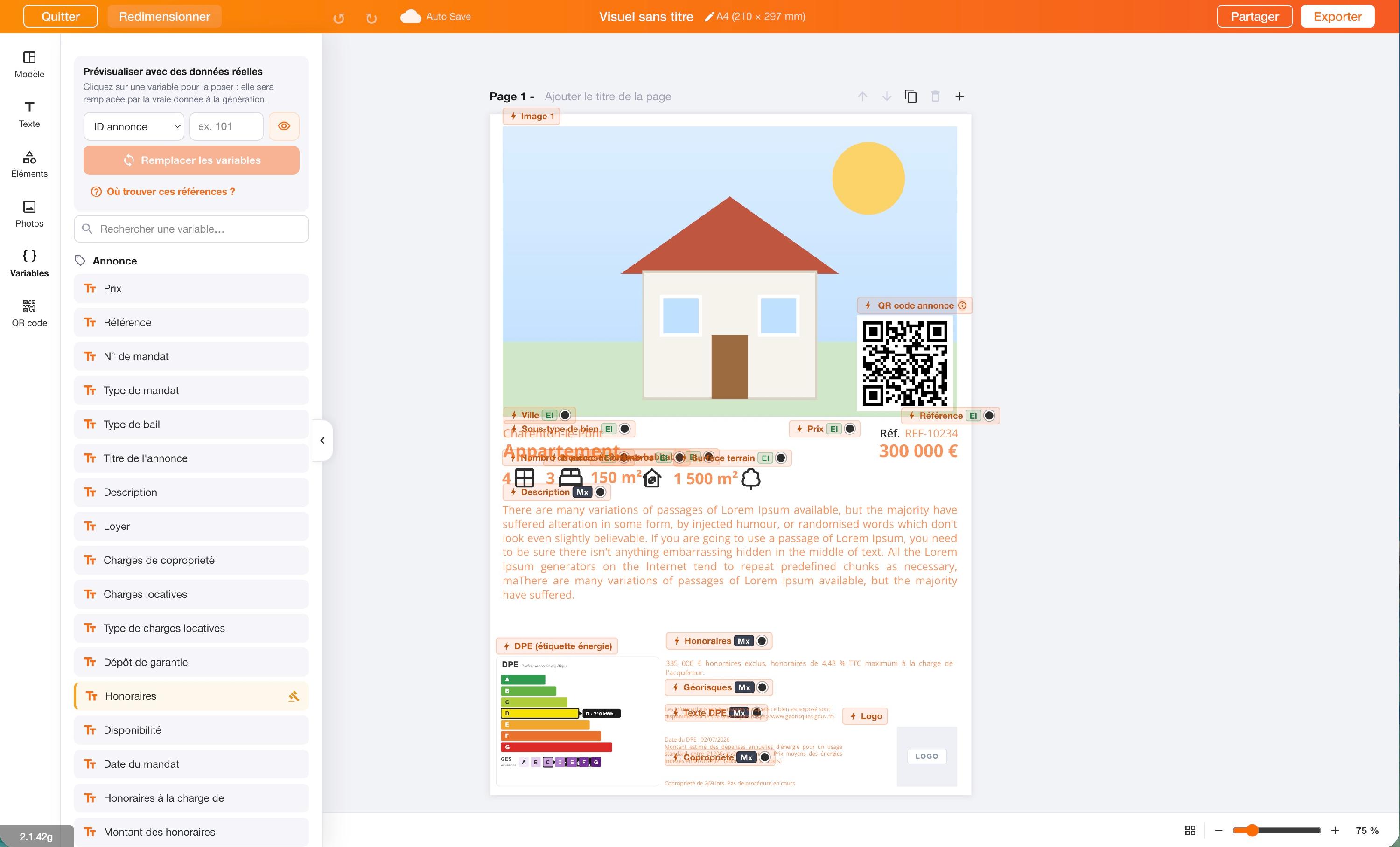Switch to the QR code tab
The height and width of the screenshot is (847, 1400).
pyautogui.click(x=29, y=313)
